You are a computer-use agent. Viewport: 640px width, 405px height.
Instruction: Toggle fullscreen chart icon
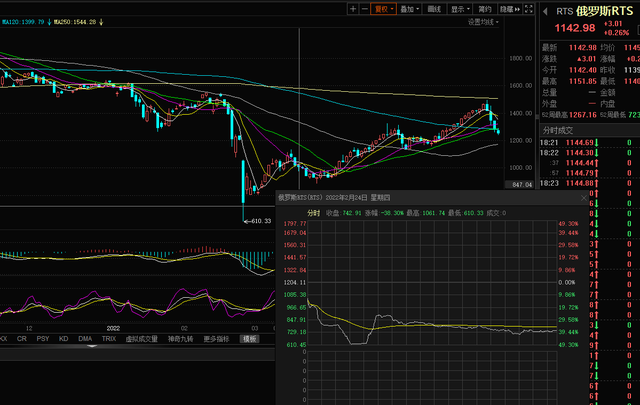(x=529, y=9)
